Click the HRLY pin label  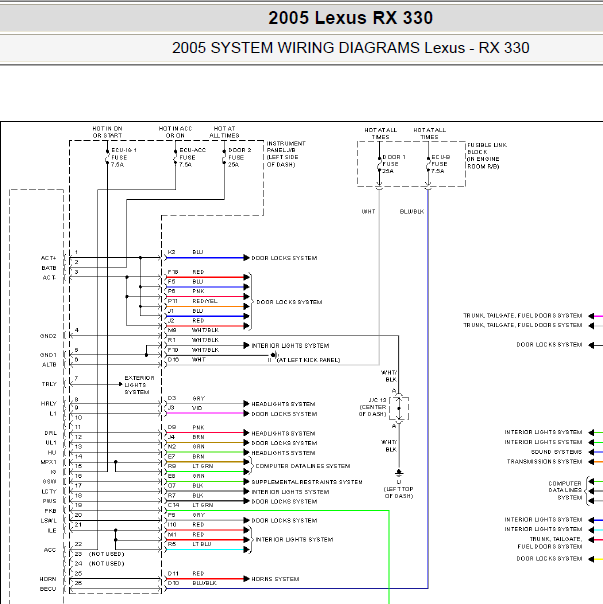[x=48, y=404]
